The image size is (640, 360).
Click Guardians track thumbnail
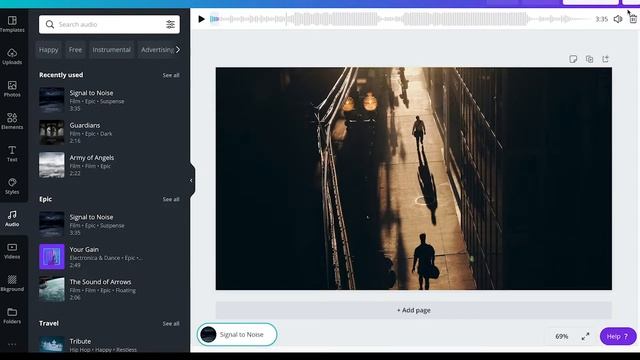(52, 132)
